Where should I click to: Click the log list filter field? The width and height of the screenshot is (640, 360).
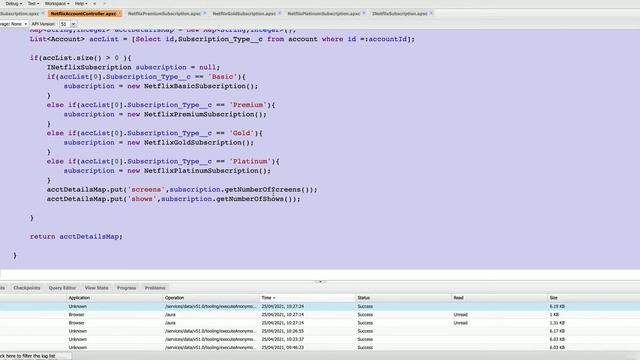[35, 356]
